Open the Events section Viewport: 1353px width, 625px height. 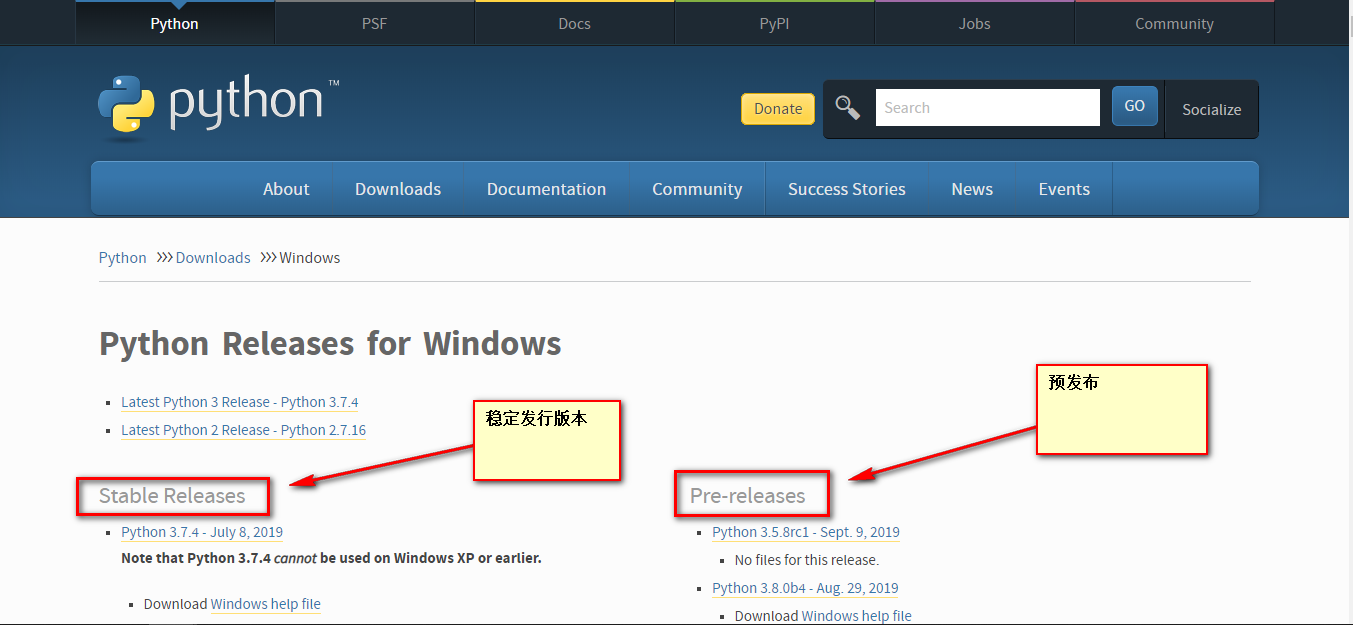(1063, 188)
